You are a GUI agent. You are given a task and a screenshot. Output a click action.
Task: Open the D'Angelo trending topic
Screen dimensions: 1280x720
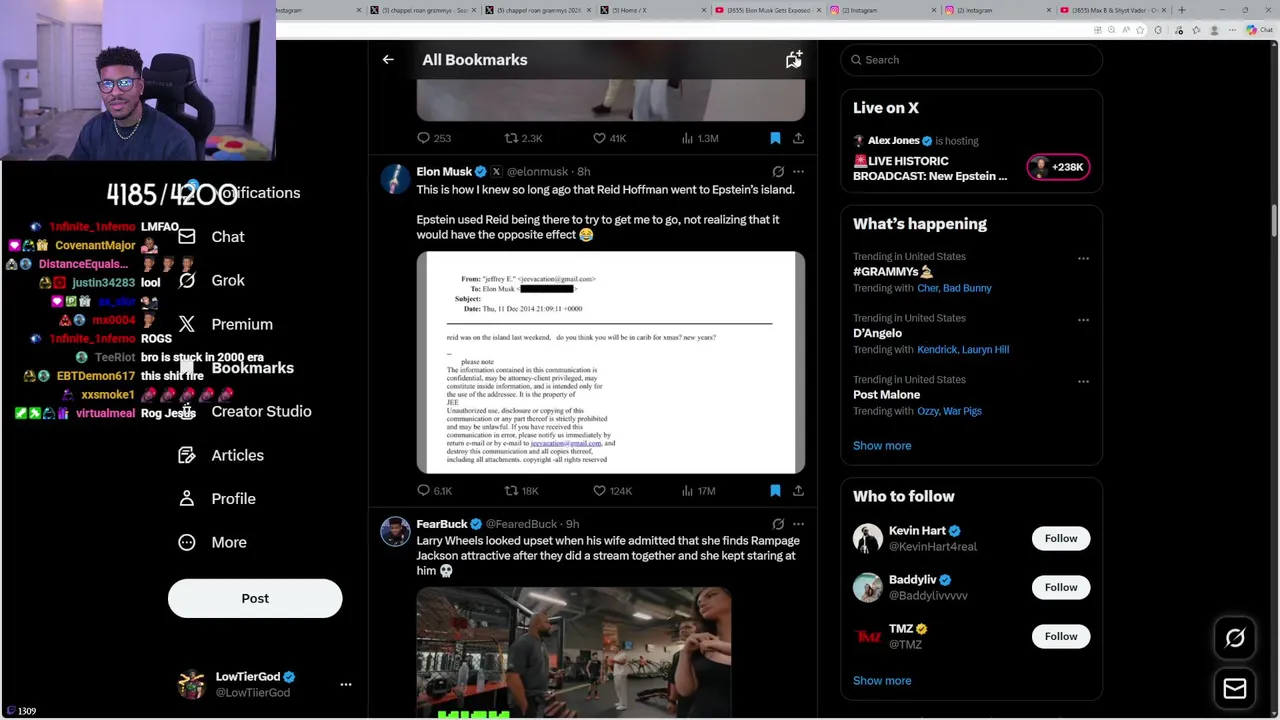point(877,333)
